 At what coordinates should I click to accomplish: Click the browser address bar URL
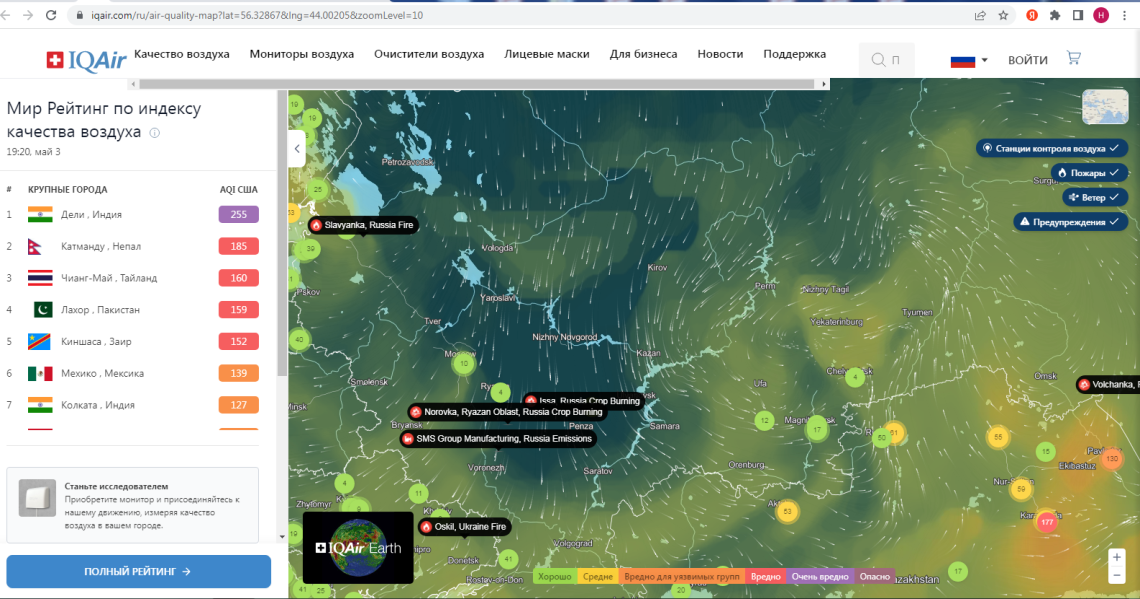[257, 15]
